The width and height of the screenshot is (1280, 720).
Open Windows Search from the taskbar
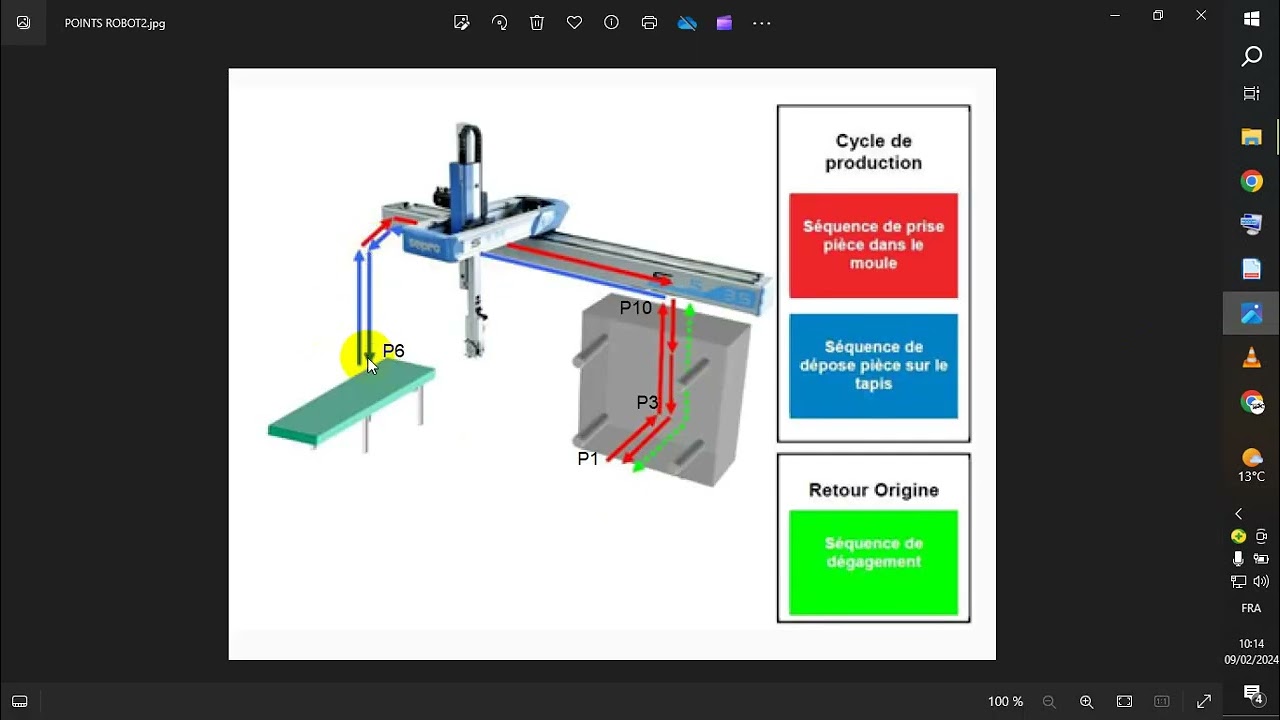pos(1251,56)
